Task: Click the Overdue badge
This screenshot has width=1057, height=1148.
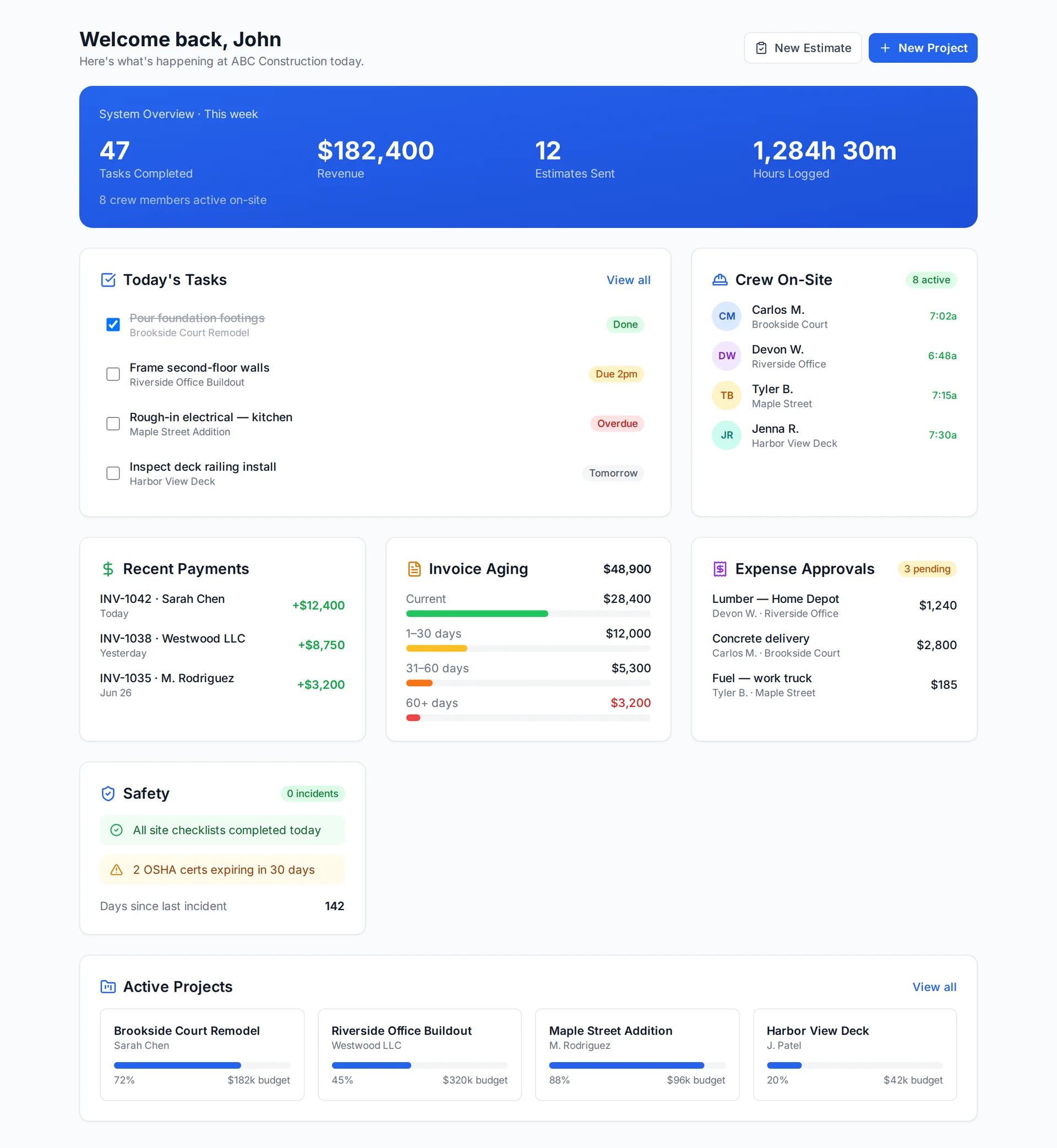Action: click(617, 423)
